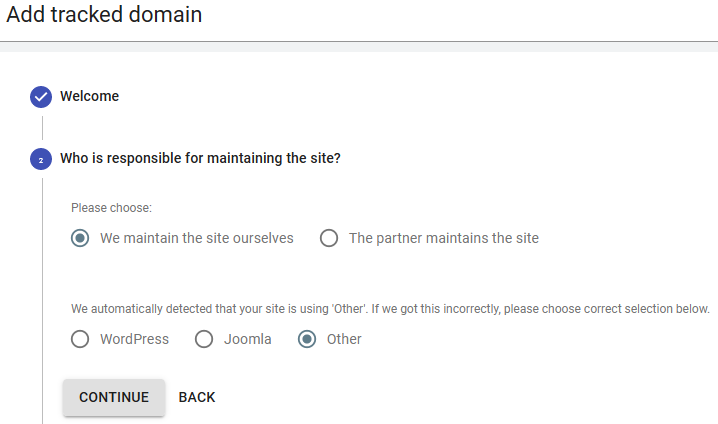Click the 'We maintain the site ourselves' text label
Viewport: 718px width, 424px height.
(197, 238)
